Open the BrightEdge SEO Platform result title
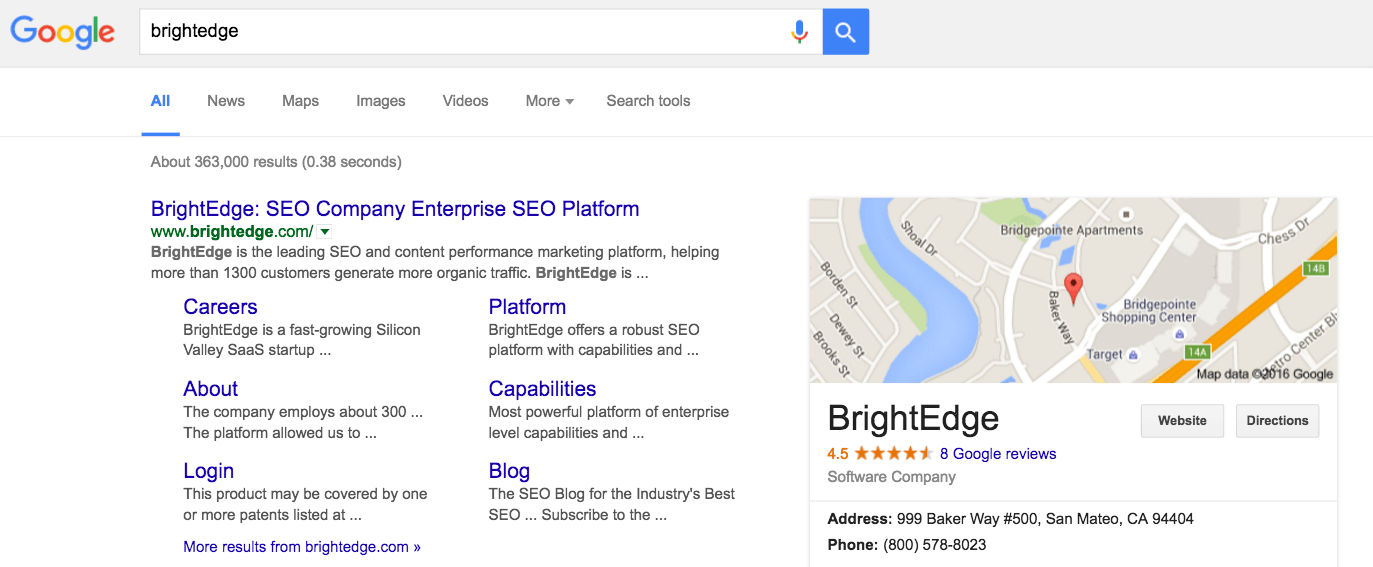The height and width of the screenshot is (567, 1373). point(395,209)
